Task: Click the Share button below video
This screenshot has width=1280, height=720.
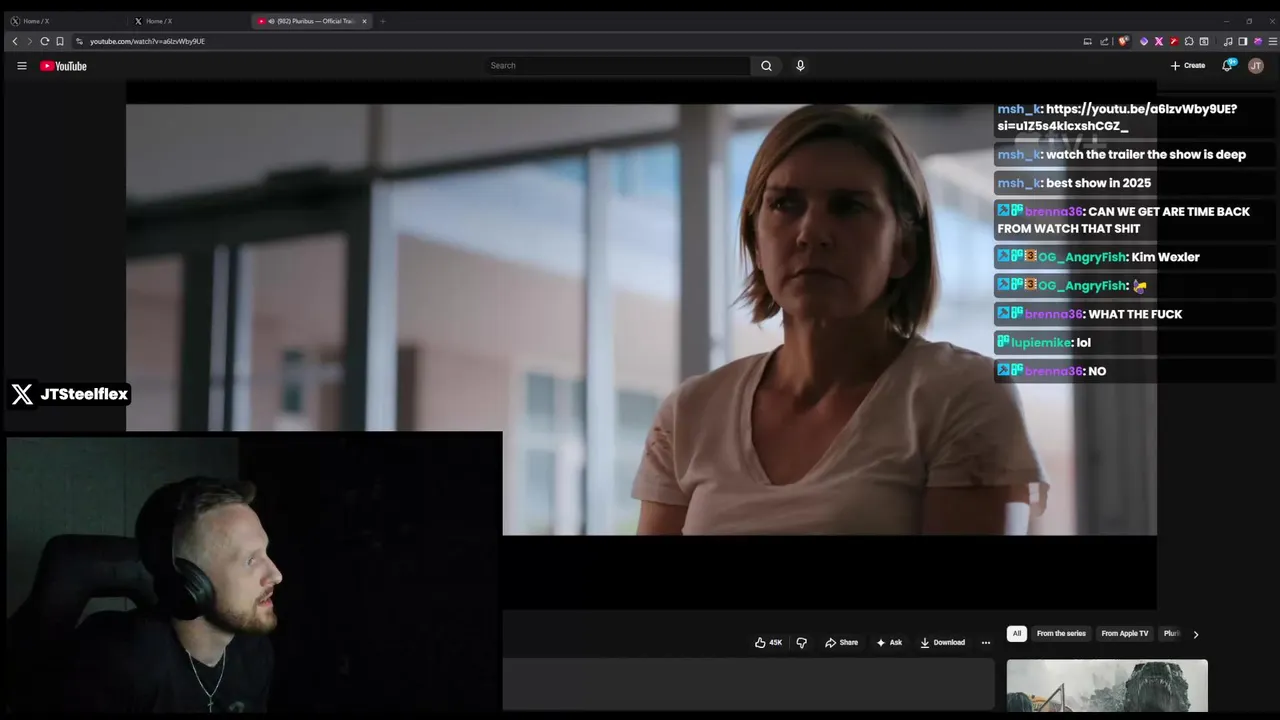Action: (x=841, y=642)
